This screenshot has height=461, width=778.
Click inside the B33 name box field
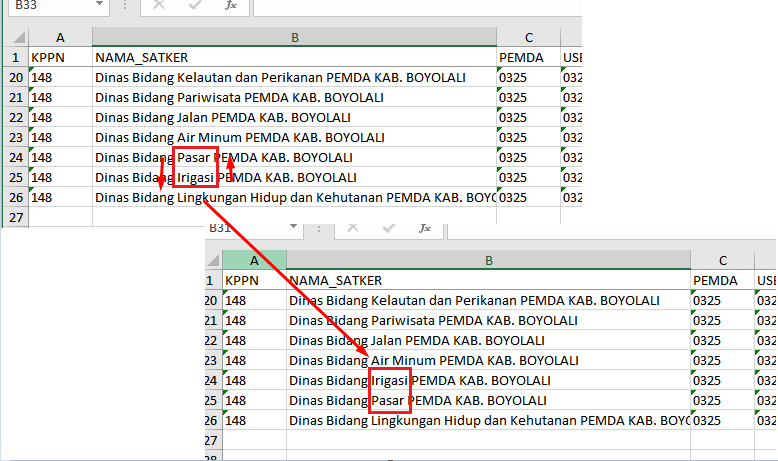pyautogui.click(x=45, y=6)
